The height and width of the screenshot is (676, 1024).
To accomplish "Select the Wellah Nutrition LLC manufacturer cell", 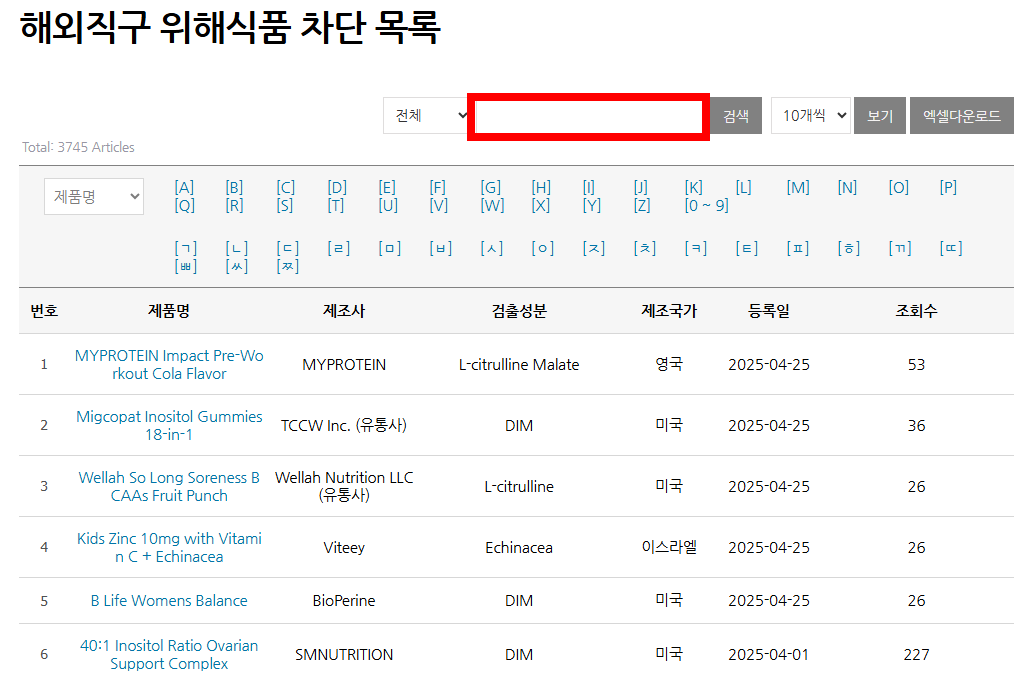I will pos(344,487).
